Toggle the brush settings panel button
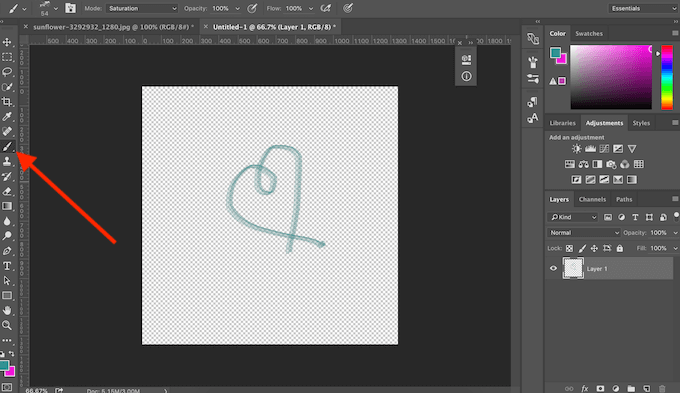The image size is (680, 393). (x=70, y=8)
